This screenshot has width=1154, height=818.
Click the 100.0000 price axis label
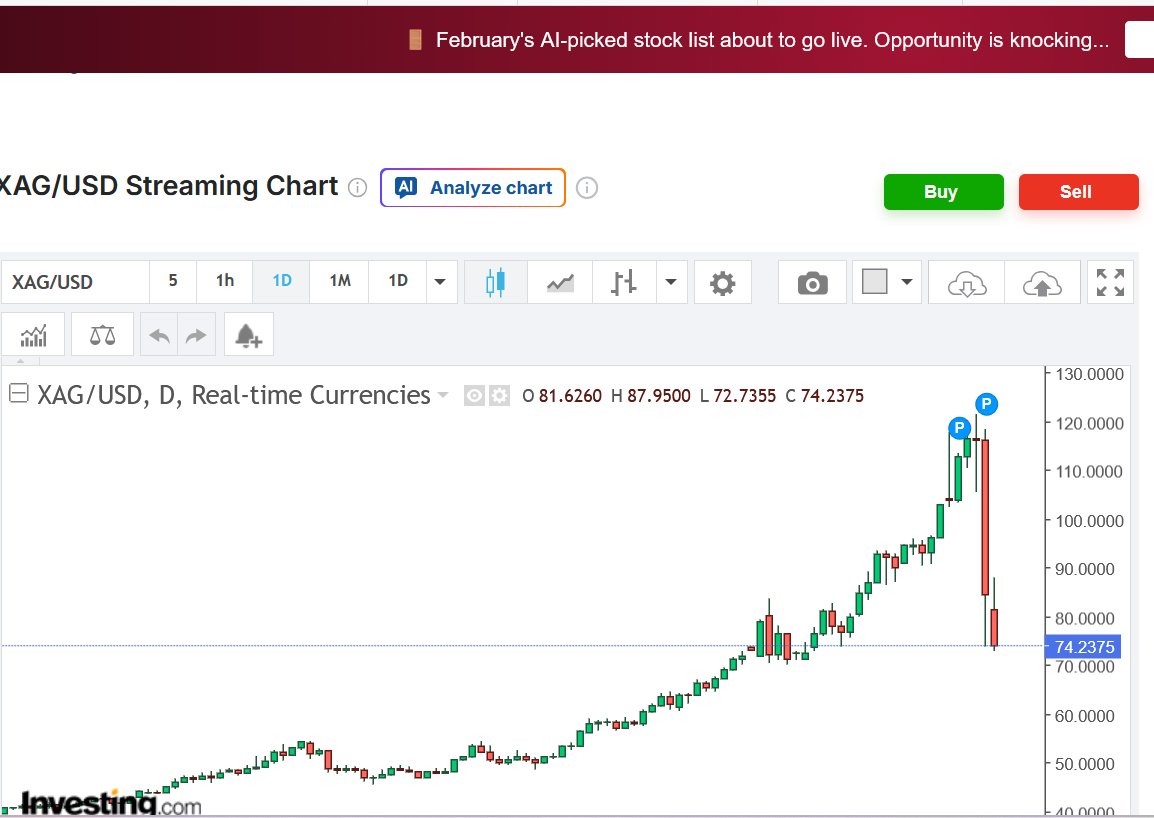pos(1089,521)
